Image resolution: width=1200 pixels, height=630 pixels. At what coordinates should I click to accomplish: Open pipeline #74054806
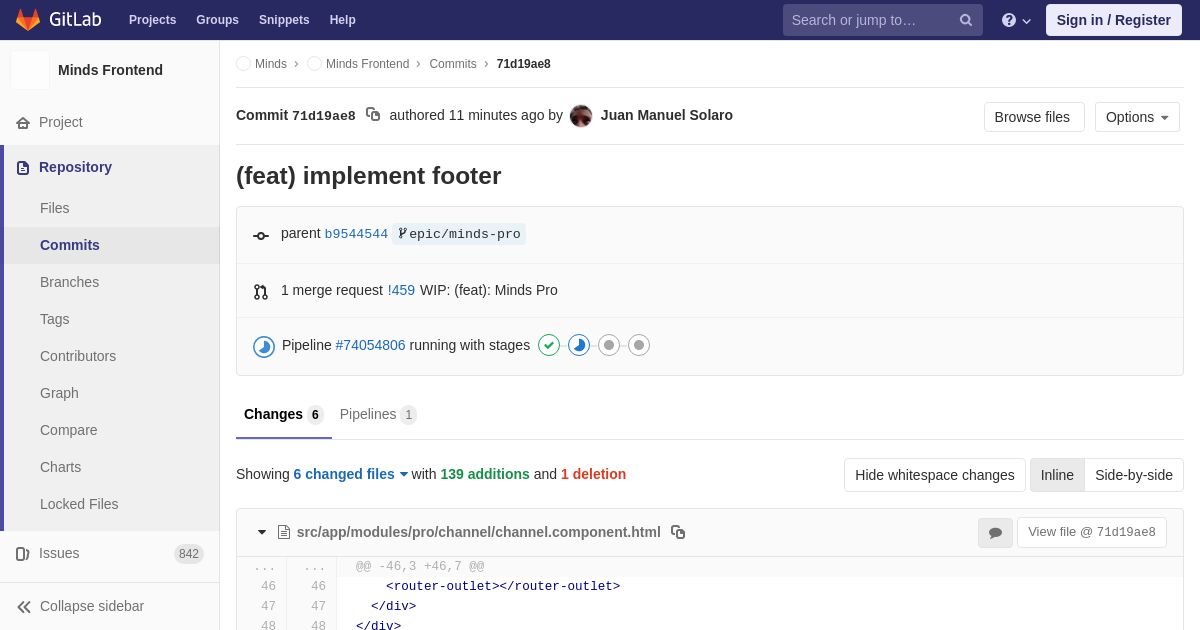(370, 345)
